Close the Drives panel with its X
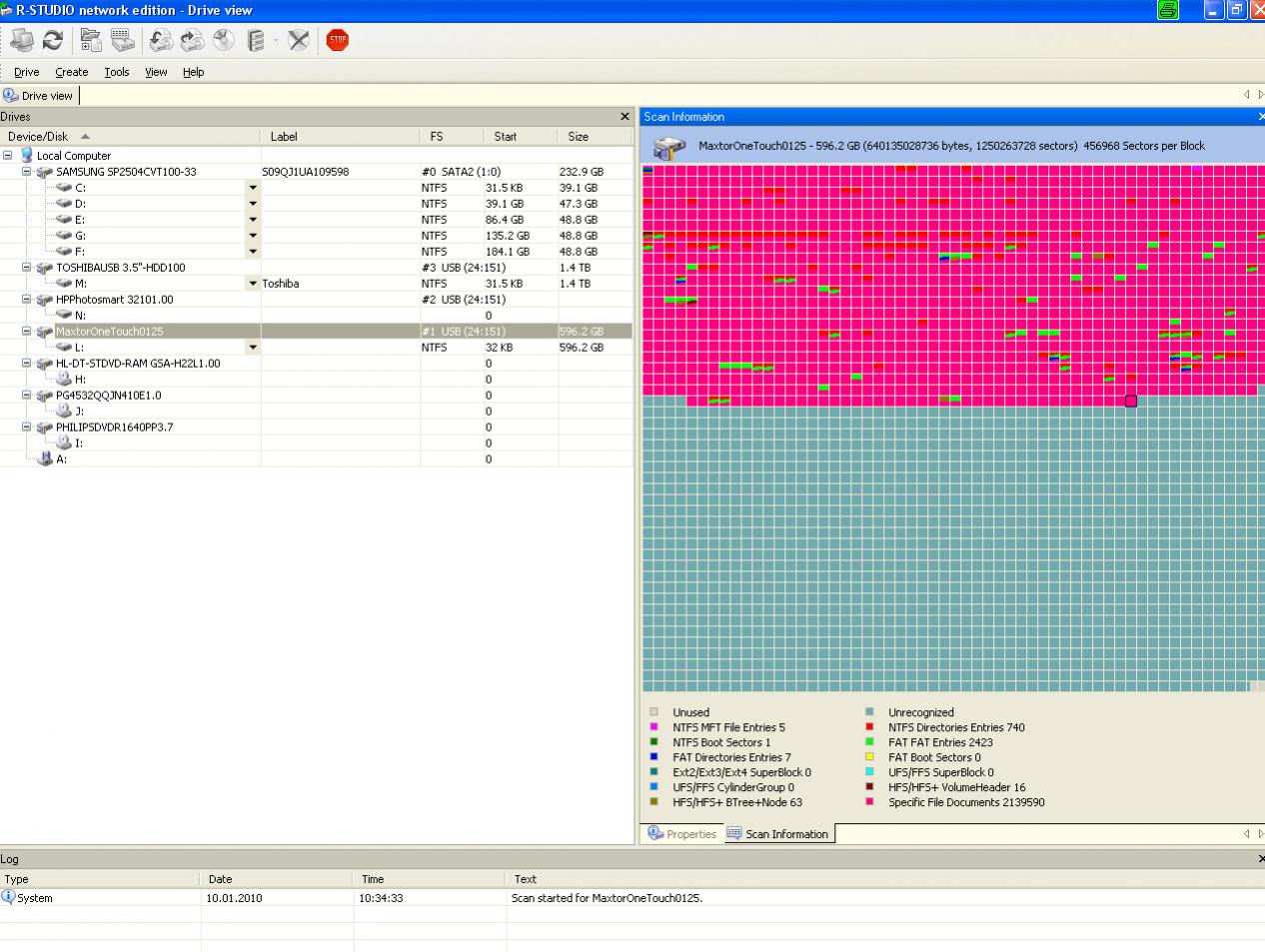1265x952 pixels. [x=626, y=117]
